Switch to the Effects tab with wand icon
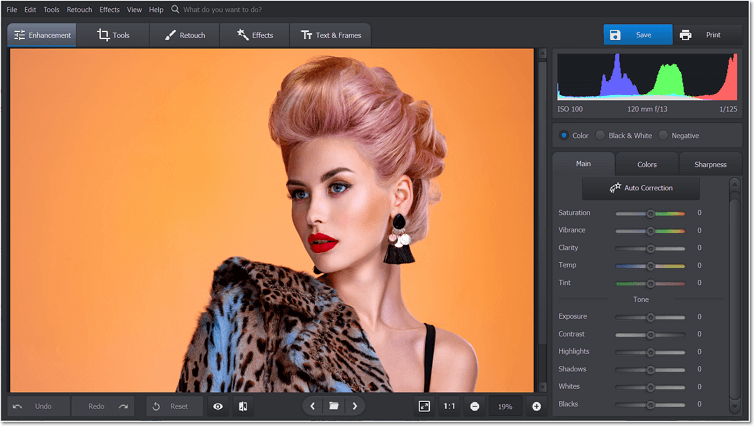The width and height of the screenshot is (754, 426). point(255,35)
